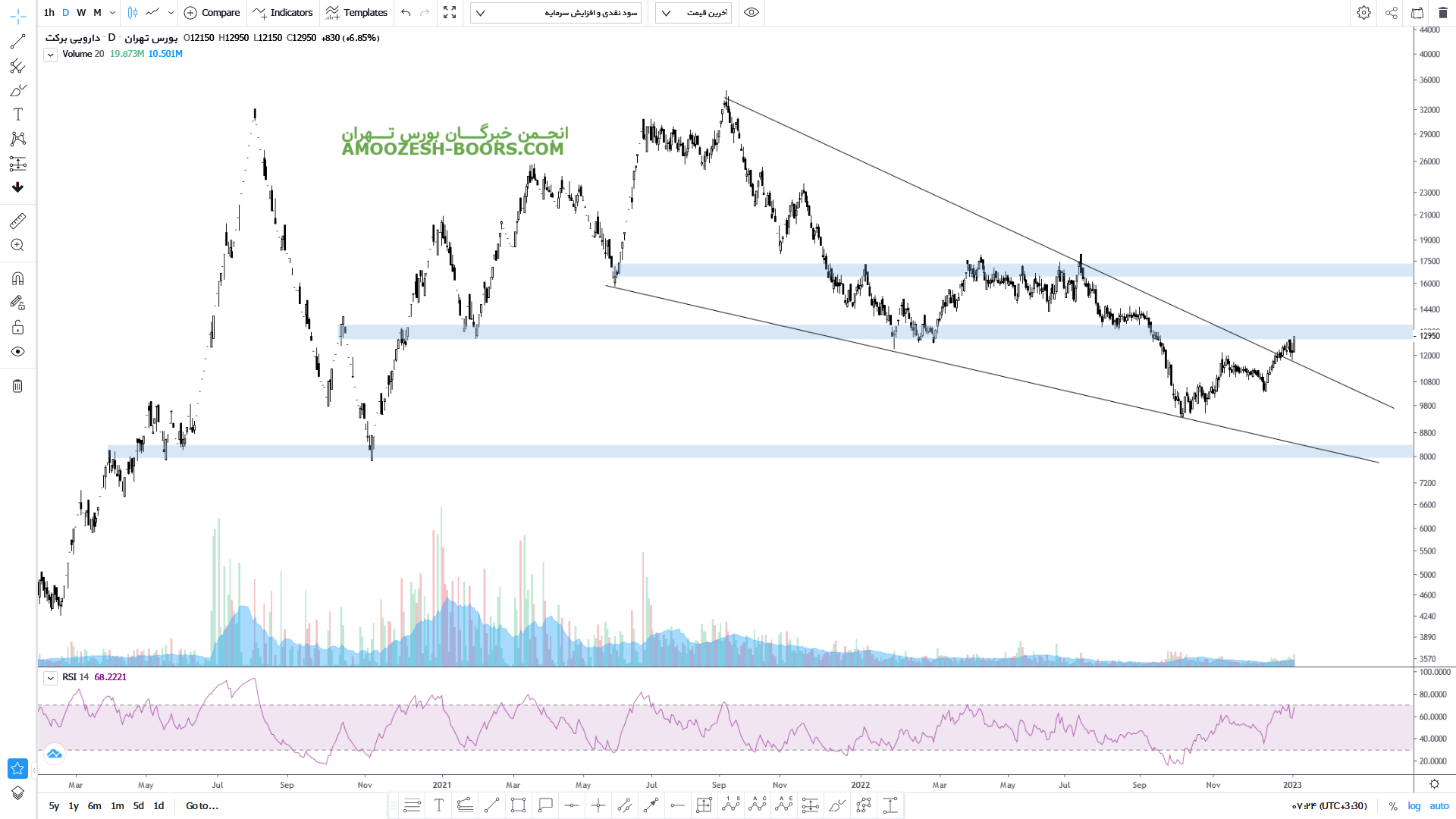The image size is (1456, 819).
Task: Select the text annotation tool
Action: [17, 115]
